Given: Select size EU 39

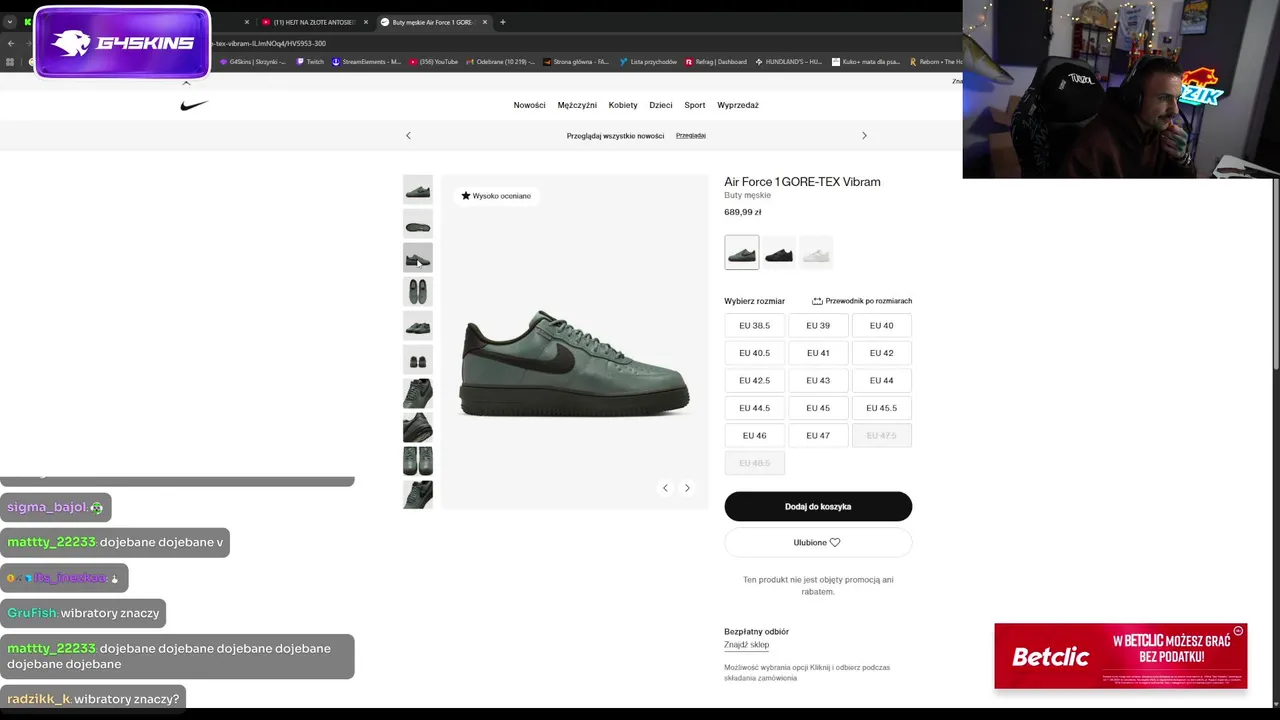Looking at the screenshot, I should tap(818, 326).
